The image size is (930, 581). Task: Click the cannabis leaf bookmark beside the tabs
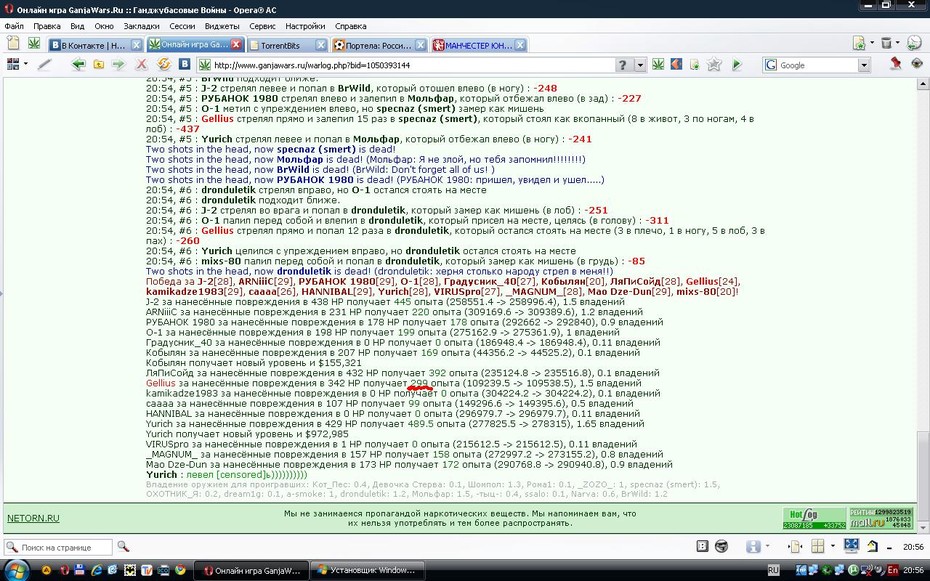click(x=34, y=43)
